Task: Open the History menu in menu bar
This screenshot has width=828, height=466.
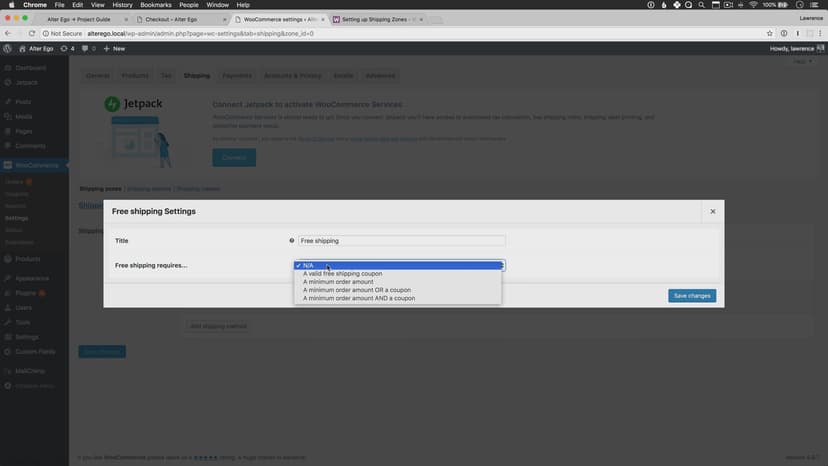Action: 122,5
